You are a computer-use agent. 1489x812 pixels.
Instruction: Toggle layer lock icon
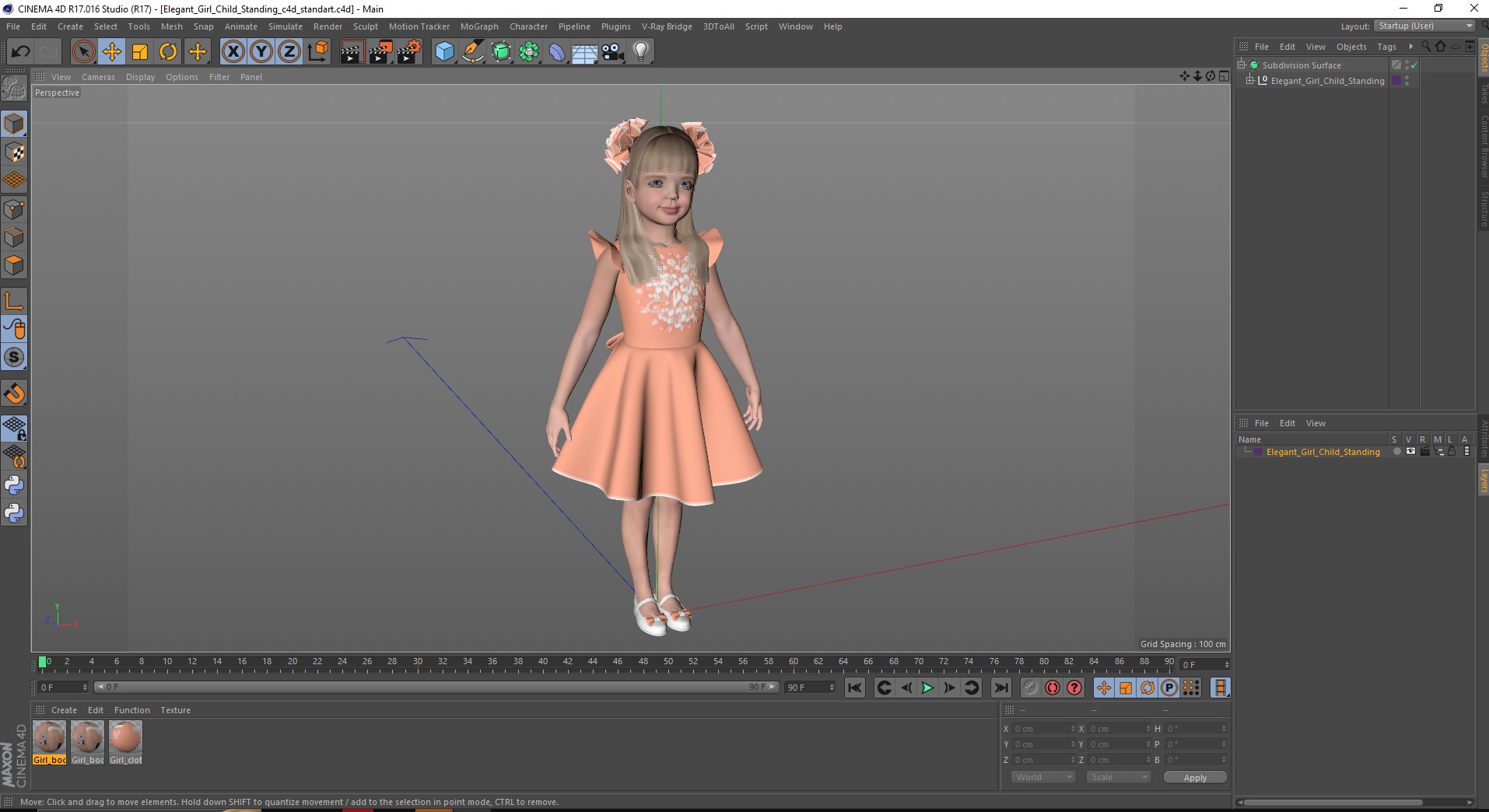point(1452,452)
